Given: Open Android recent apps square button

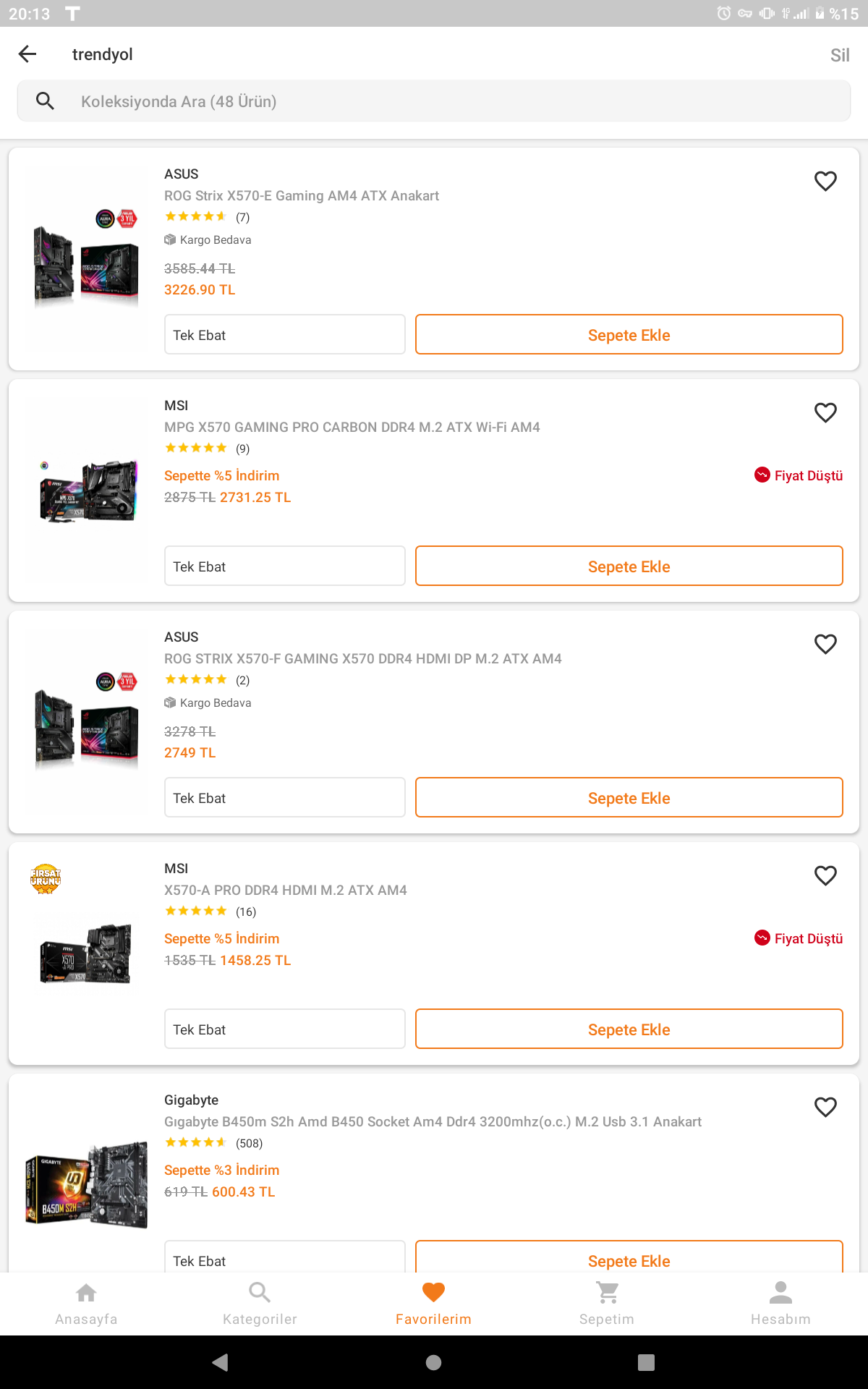Looking at the screenshot, I should click(x=646, y=1362).
